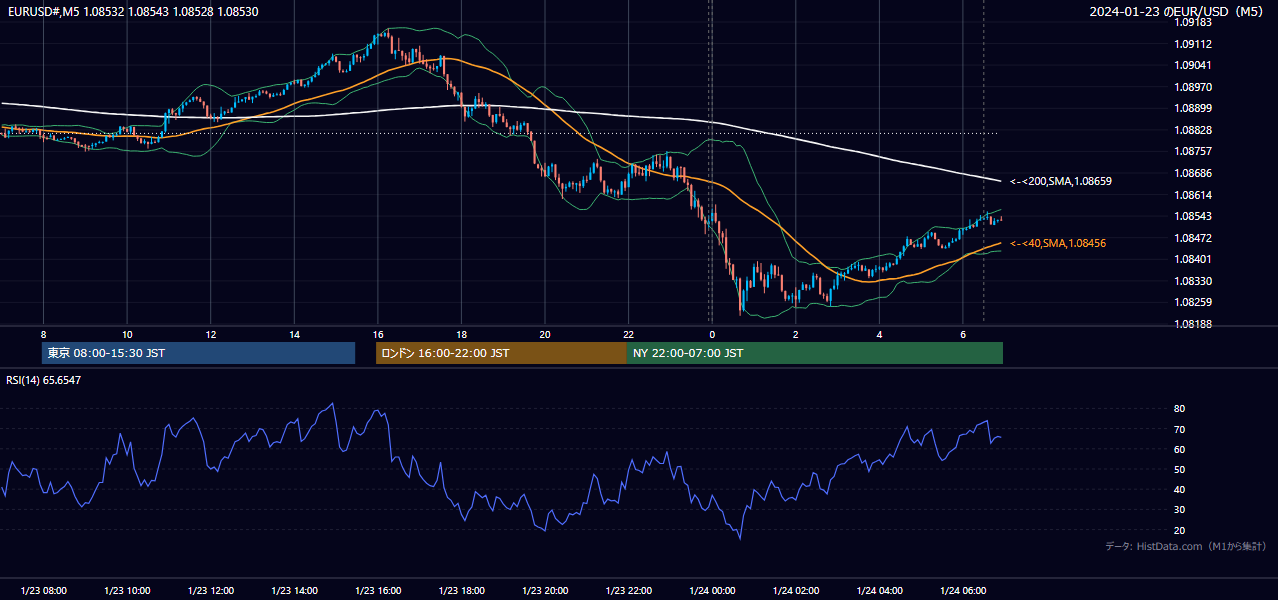Click RSI scale value 20
1278x600 pixels.
(x=1179, y=531)
